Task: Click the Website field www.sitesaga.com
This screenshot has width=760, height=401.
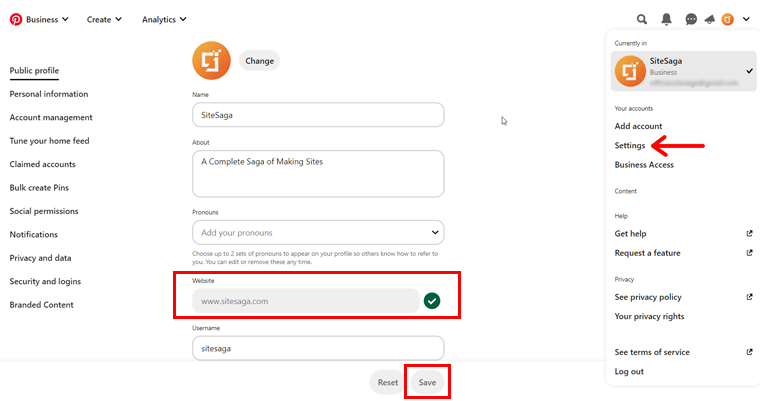Action: point(306,301)
